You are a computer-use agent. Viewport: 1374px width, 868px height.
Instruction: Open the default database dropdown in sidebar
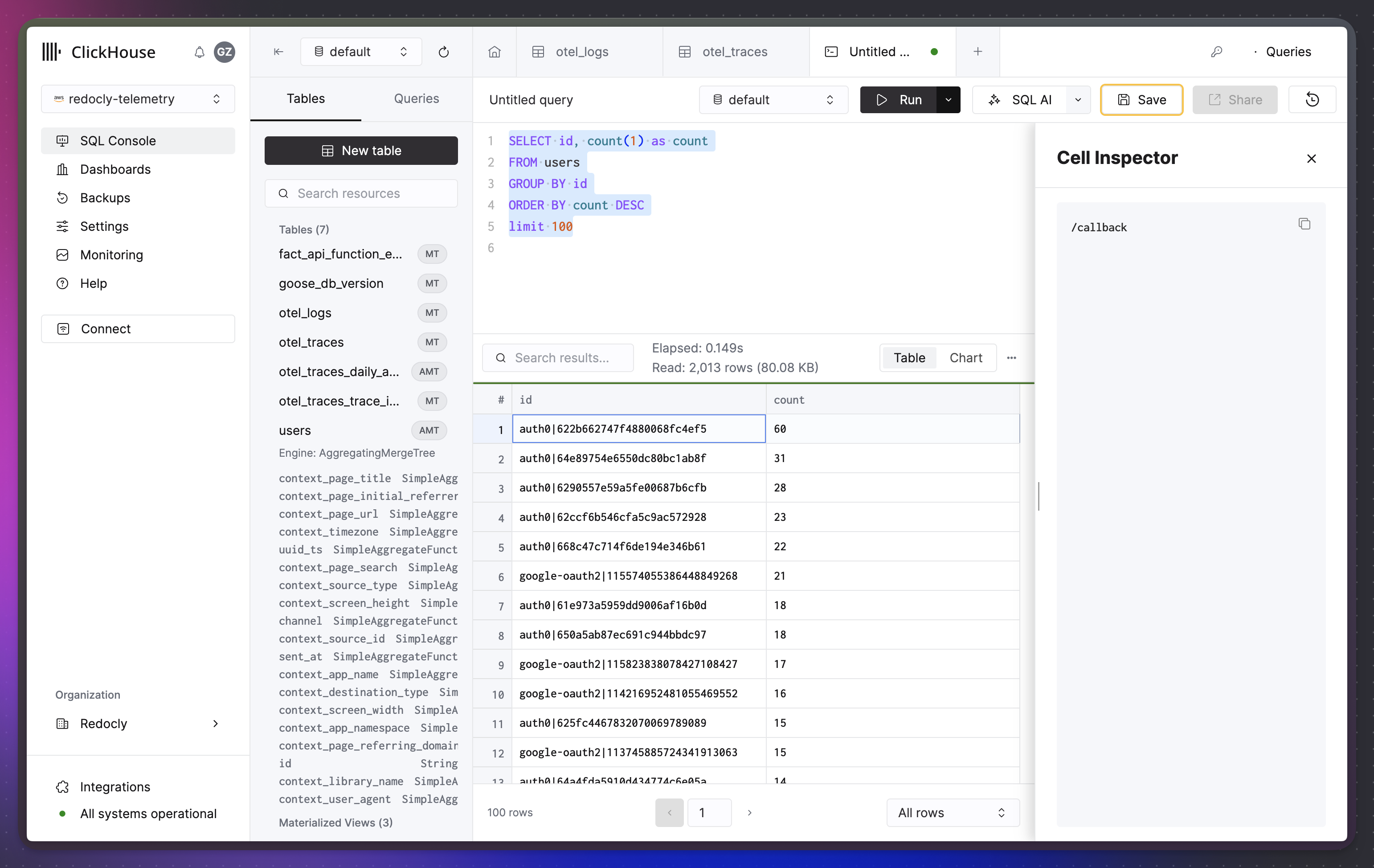361,52
